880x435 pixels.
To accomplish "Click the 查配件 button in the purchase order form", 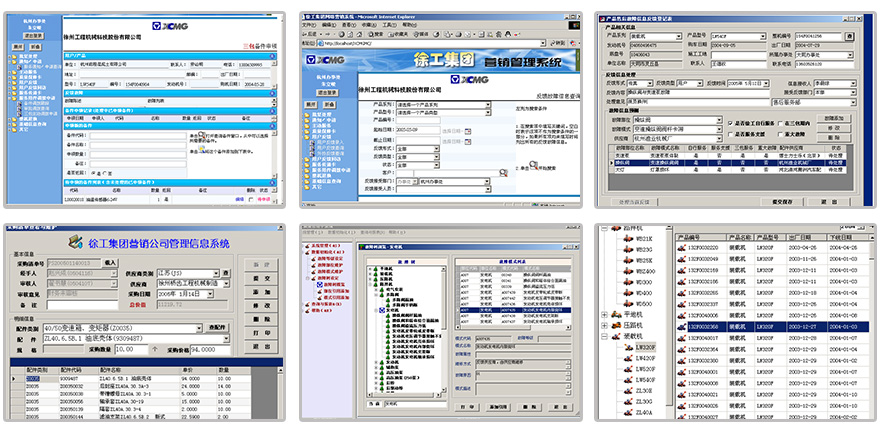I will 217,327.
